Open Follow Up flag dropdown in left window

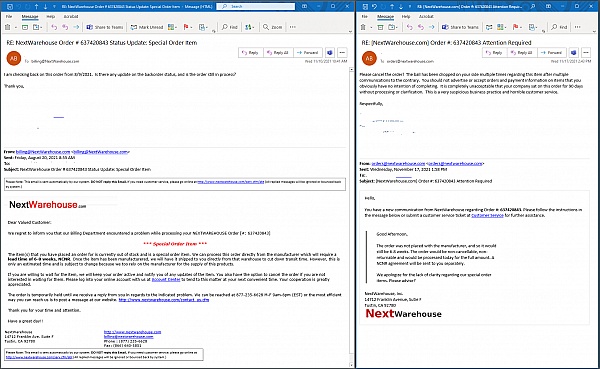tap(191, 27)
